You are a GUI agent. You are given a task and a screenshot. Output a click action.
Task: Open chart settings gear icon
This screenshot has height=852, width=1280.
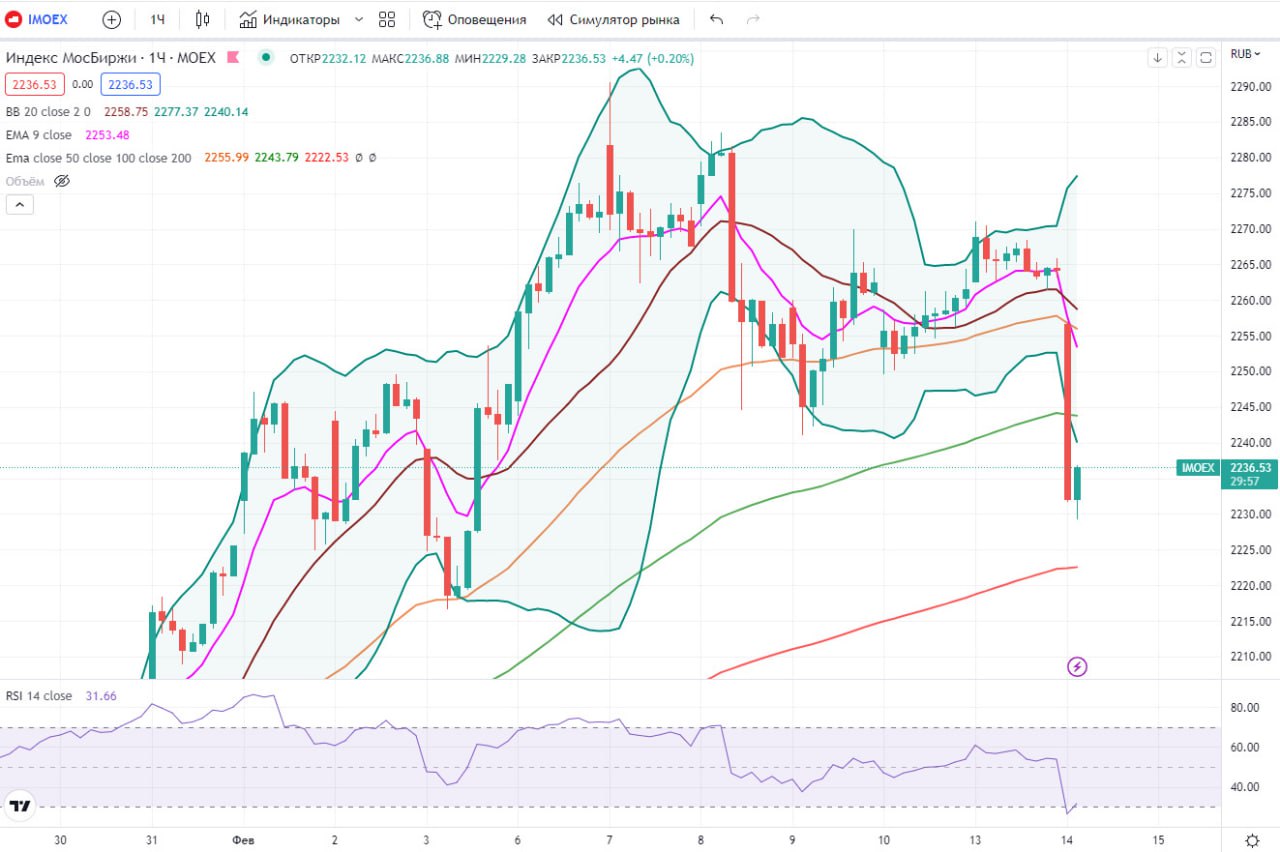(1252, 840)
